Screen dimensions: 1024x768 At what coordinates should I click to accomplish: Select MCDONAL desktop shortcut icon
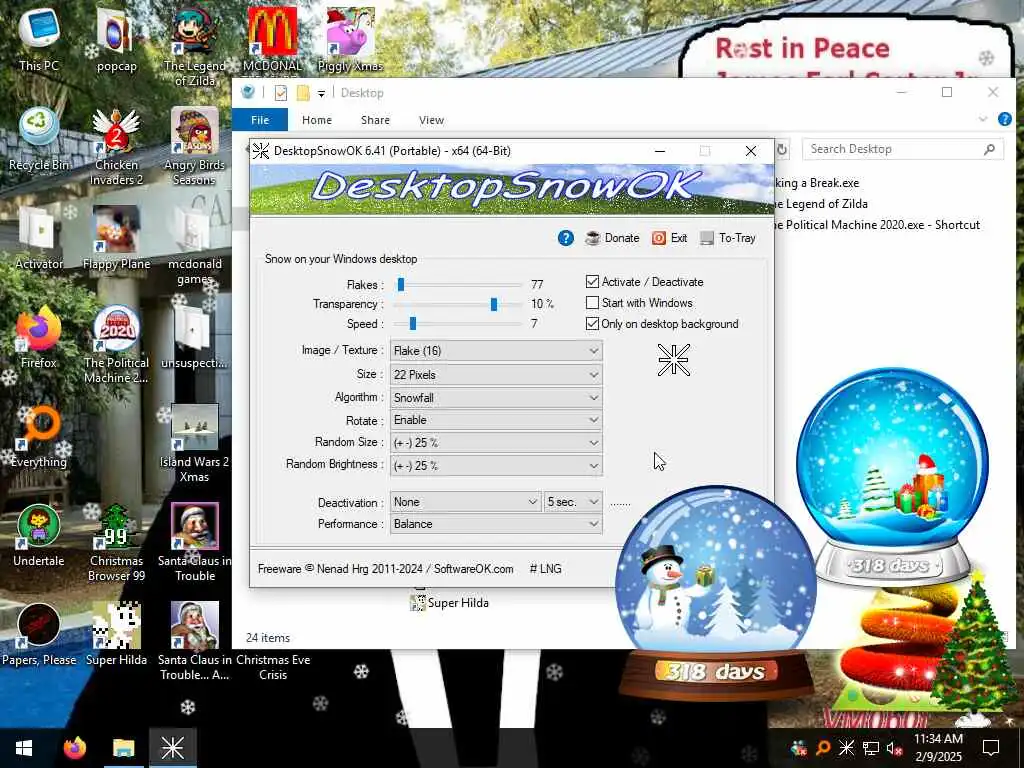pyautogui.click(x=272, y=39)
